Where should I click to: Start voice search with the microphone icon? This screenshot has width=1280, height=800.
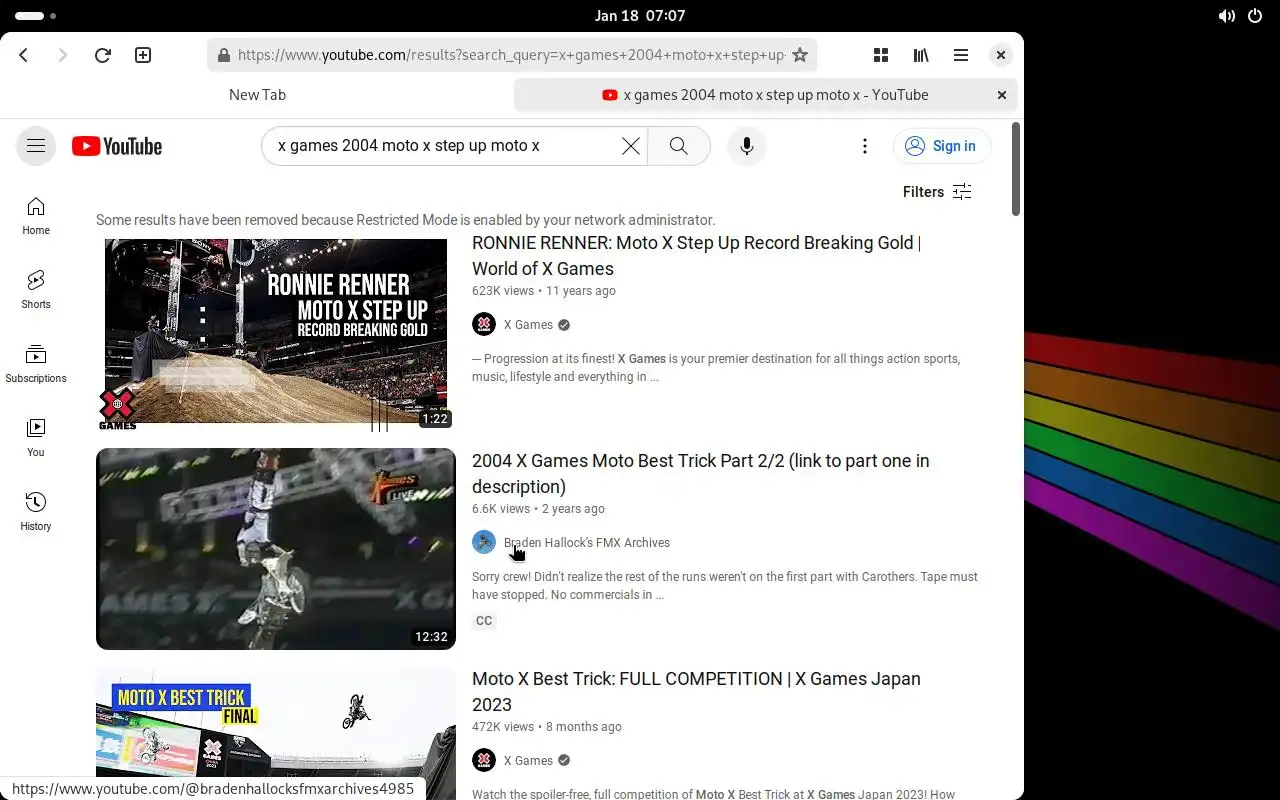(746, 146)
